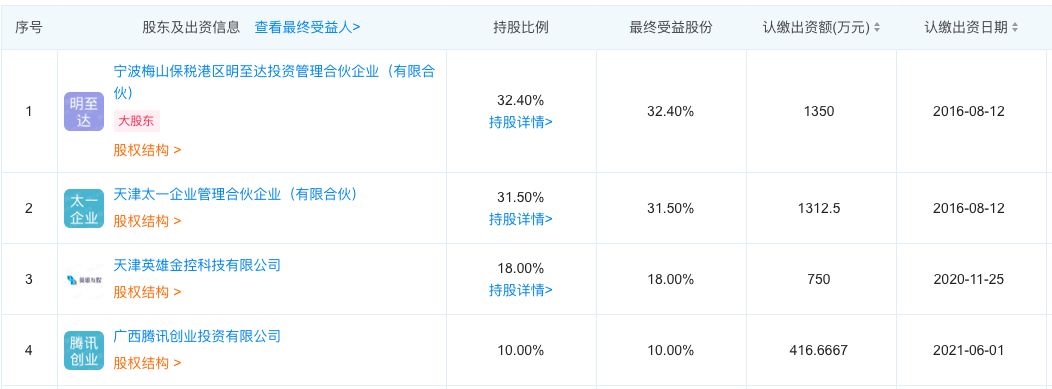Screen dimensions: 1052x389
Task: Sort by 认缴出资日期 column arrows
Action: click(1015, 27)
